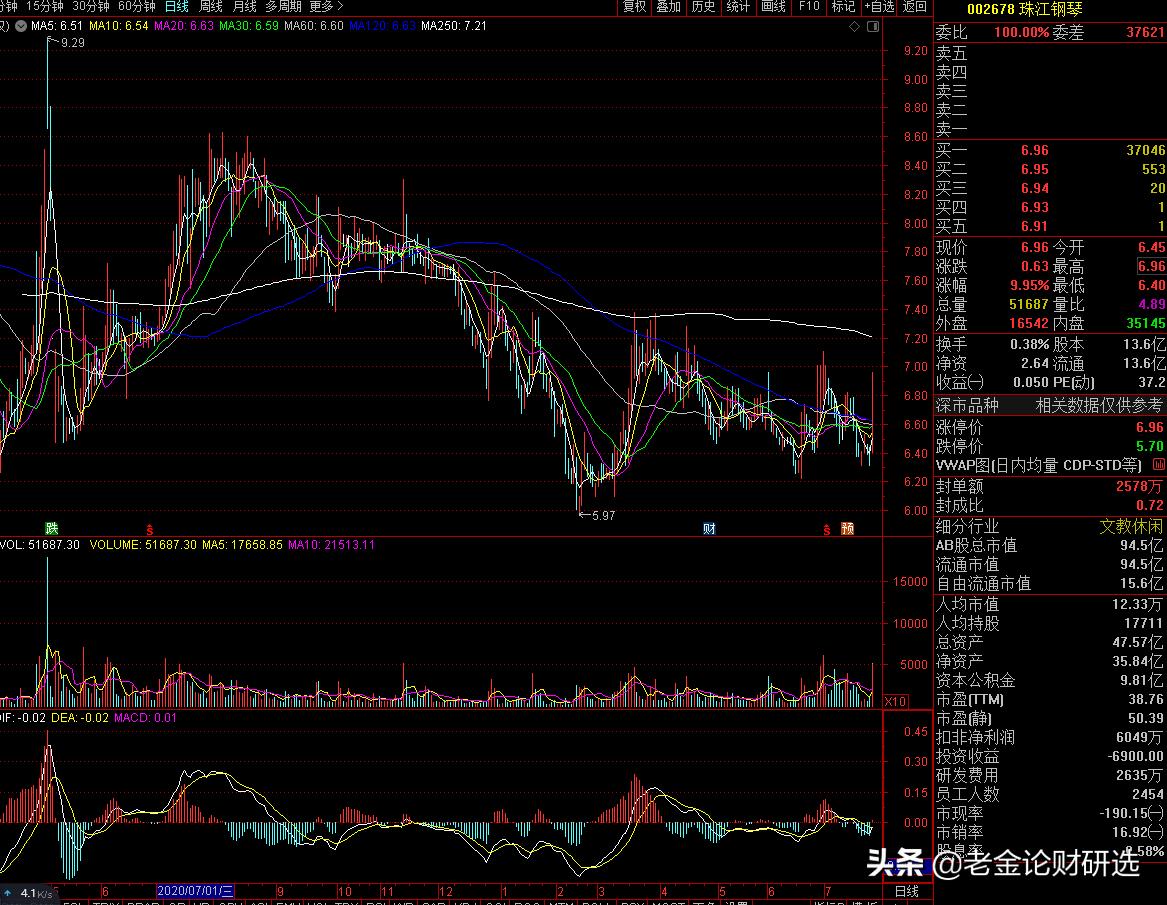1167x905 pixels.
Task: Switch to the 周线 weekly tab
Action: pyautogui.click(x=211, y=7)
